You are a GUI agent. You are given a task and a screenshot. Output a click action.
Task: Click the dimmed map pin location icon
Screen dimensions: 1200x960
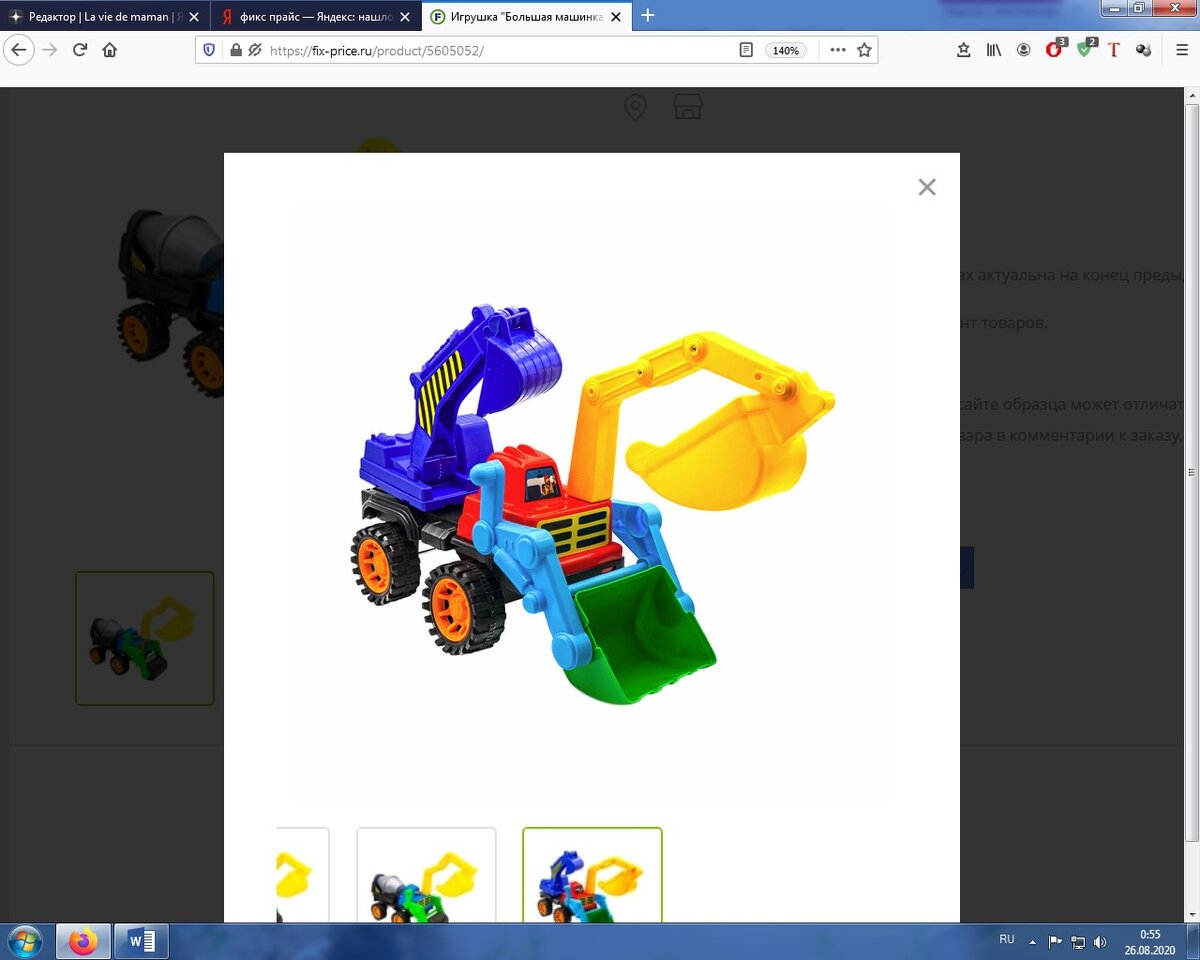635,107
